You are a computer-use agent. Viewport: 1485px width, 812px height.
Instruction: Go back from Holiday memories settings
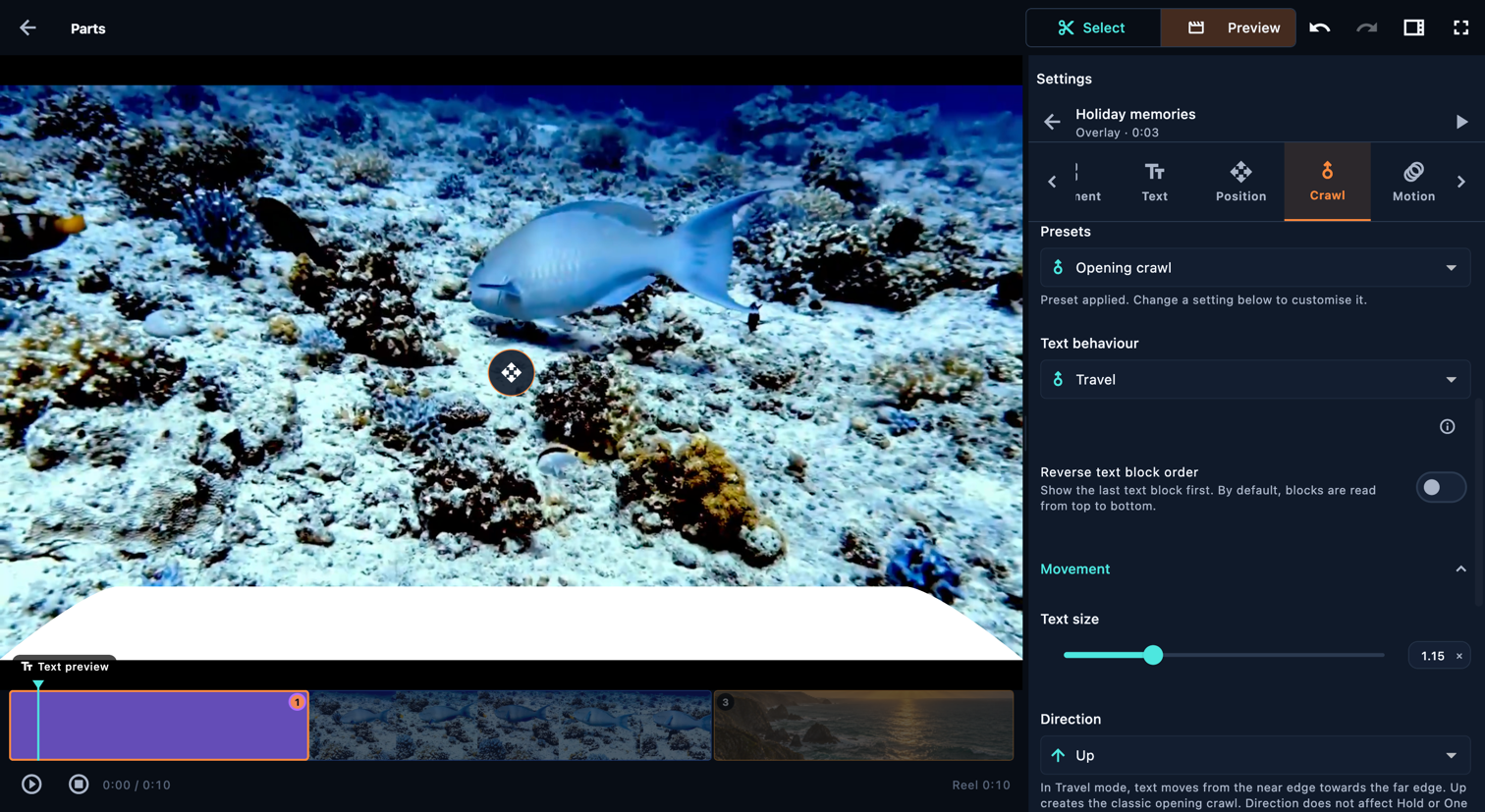click(x=1052, y=122)
